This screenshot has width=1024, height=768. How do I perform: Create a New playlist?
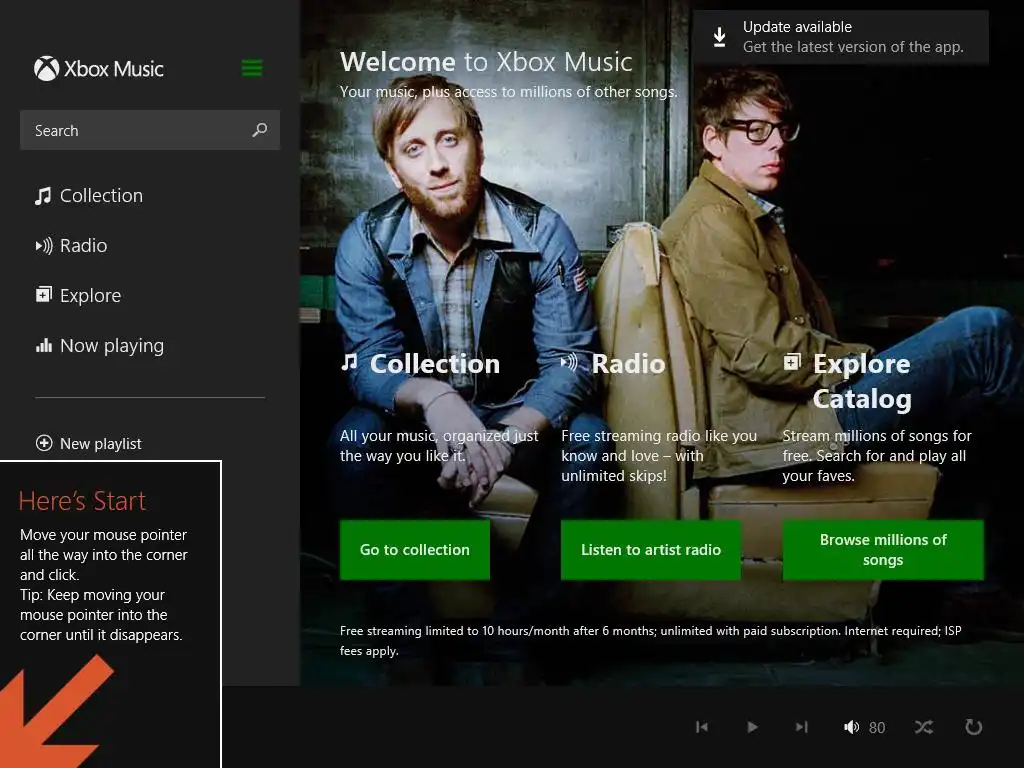click(89, 443)
